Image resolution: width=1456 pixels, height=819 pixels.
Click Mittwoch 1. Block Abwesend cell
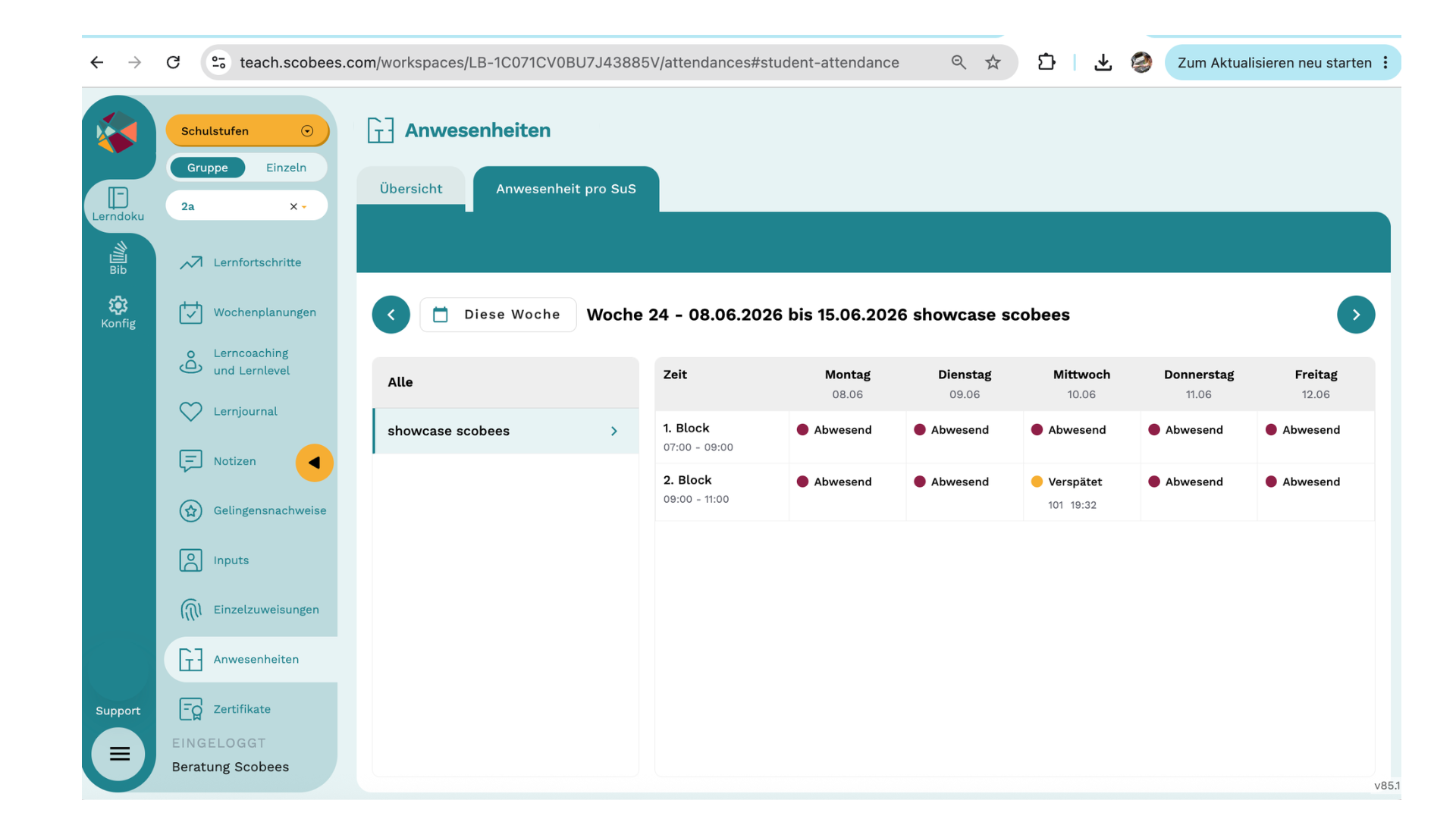[1082, 437]
